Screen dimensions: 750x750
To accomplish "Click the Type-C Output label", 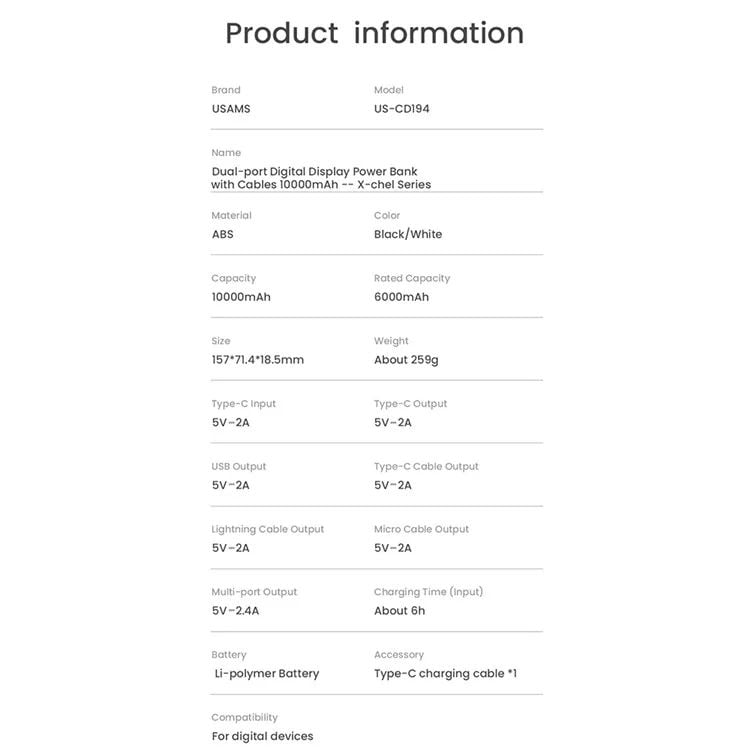I will pyautogui.click(x=410, y=404).
